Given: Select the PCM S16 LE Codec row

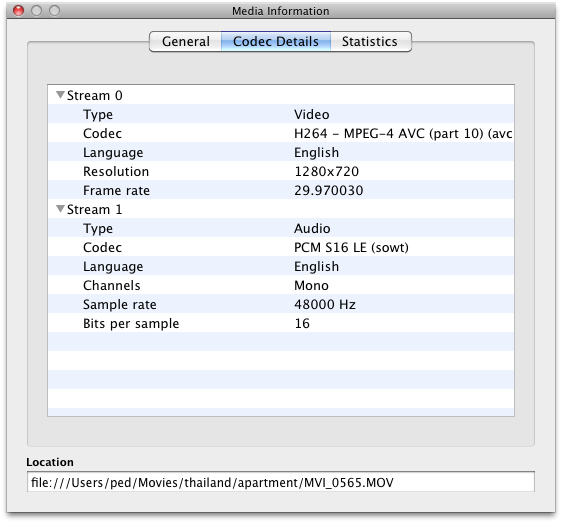Looking at the screenshot, I should (281, 247).
